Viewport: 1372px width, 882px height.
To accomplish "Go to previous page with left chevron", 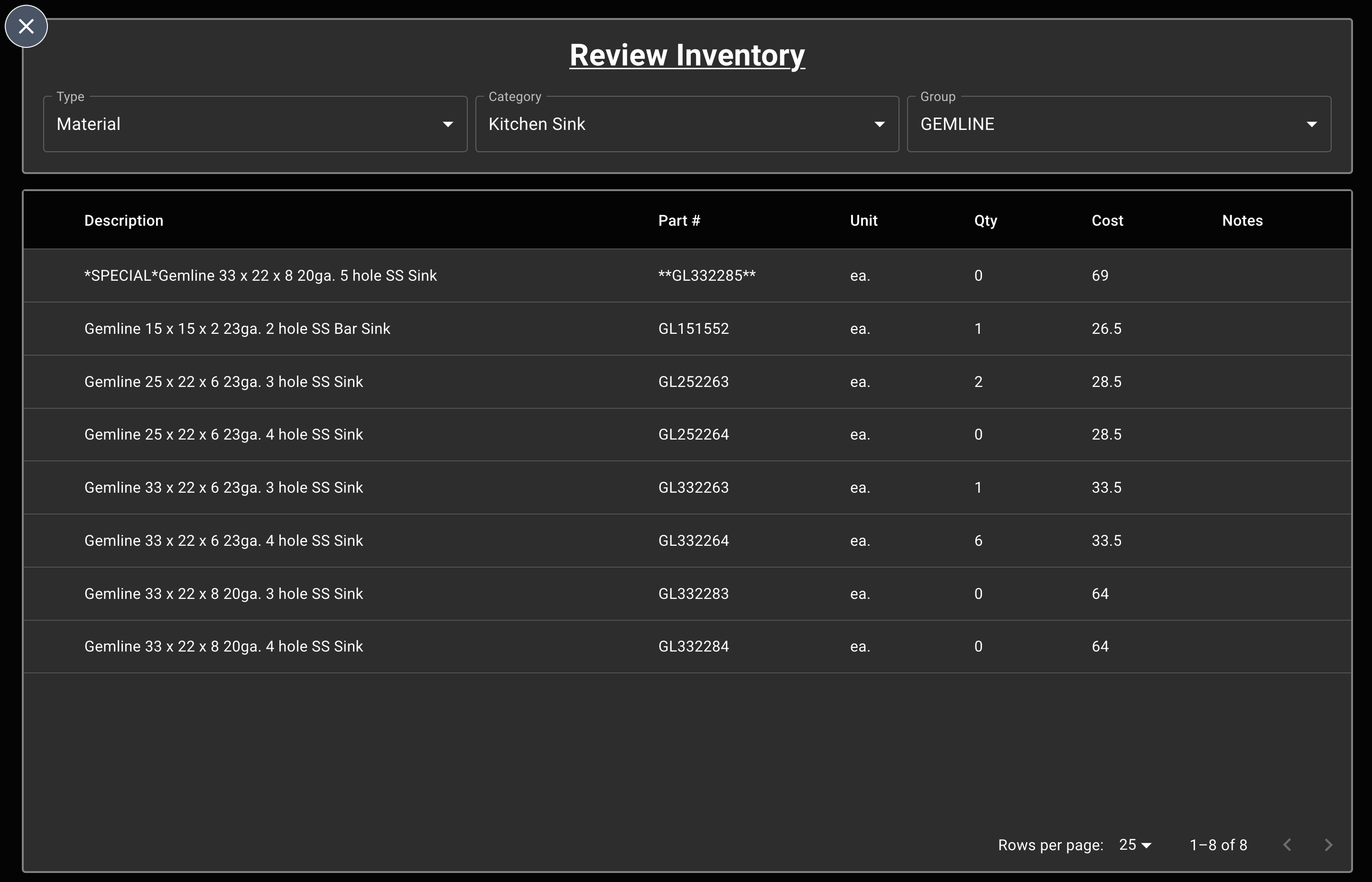I will coord(1287,845).
